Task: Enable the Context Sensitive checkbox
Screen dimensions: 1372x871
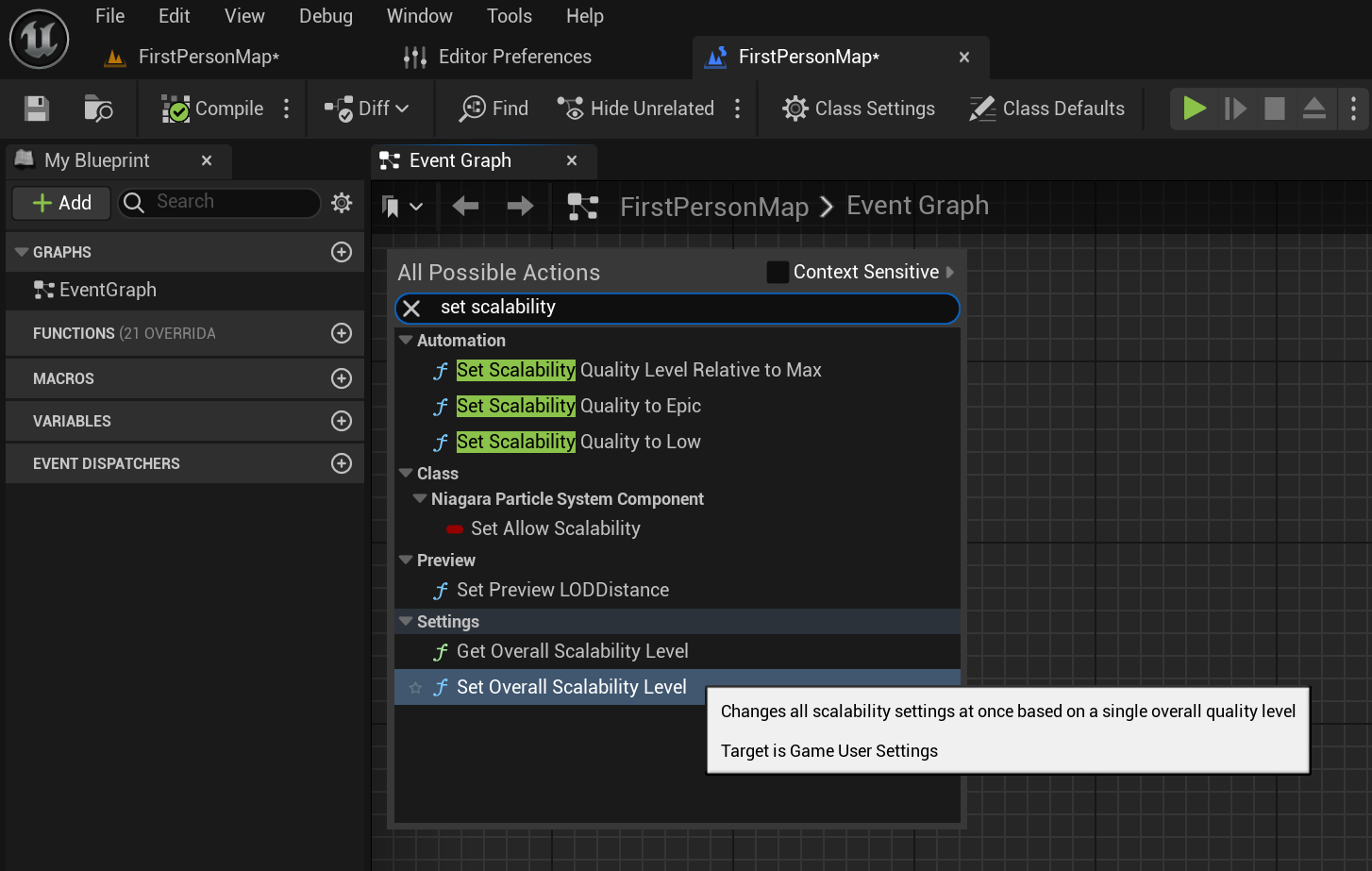Action: pyautogui.click(x=778, y=272)
